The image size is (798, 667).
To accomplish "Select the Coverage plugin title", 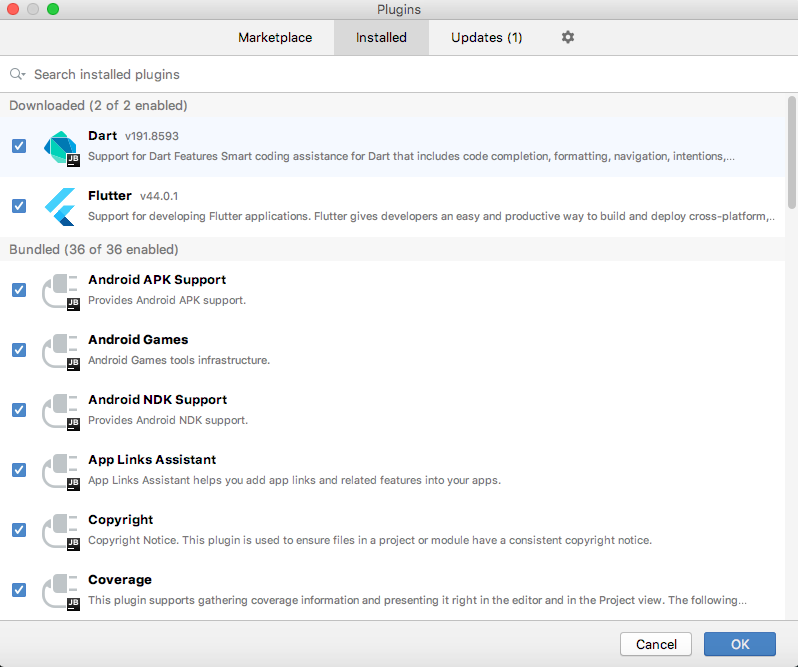I will point(120,580).
